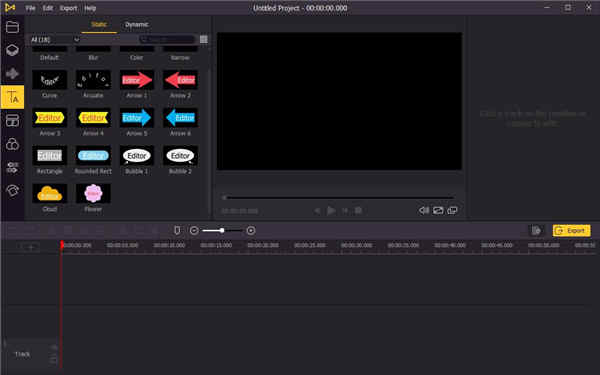Open the layered box sidebar icon
The width and height of the screenshot is (600, 375).
[12, 50]
